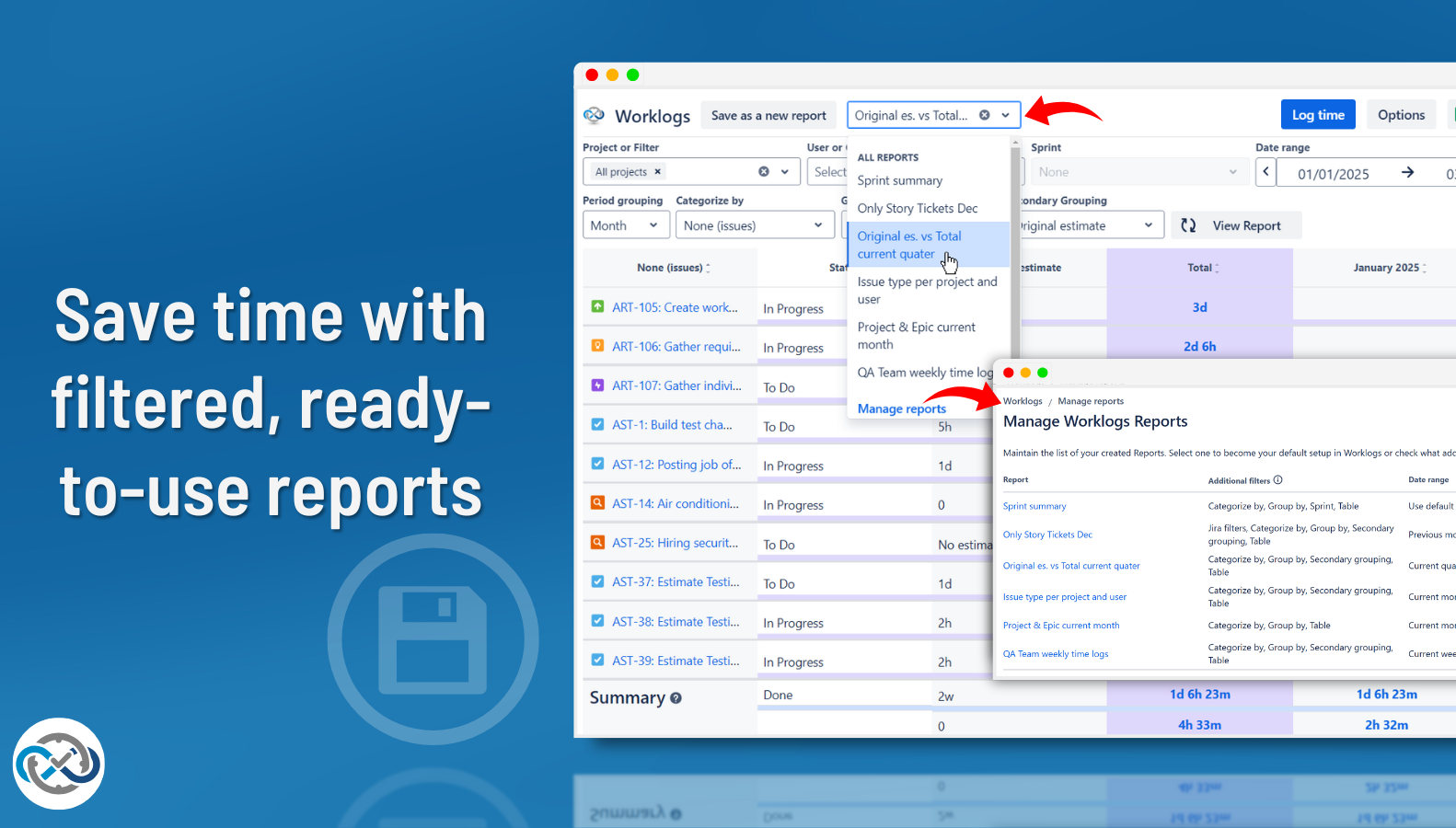Open issue ART-106: Gather requi...
1456x828 pixels.
[676, 347]
